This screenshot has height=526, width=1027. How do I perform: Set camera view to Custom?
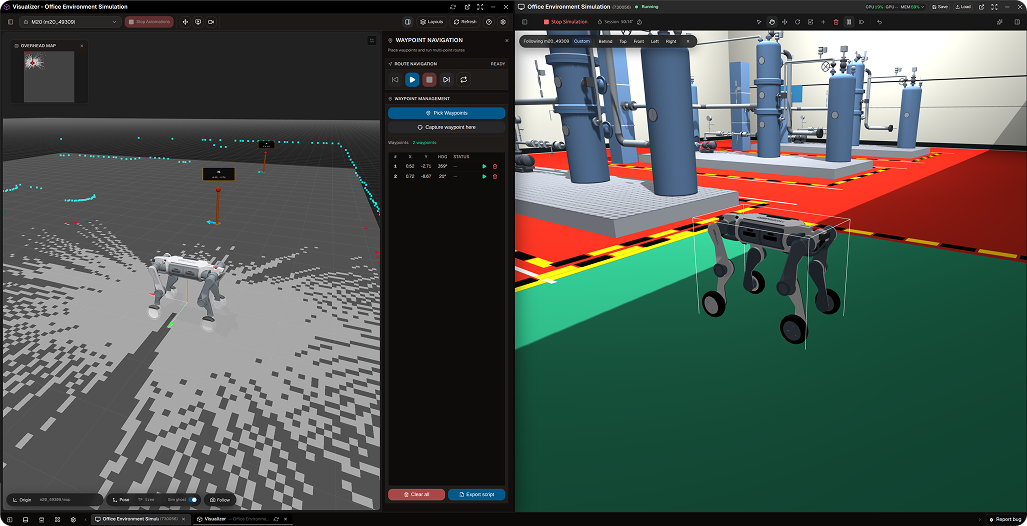(582, 41)
